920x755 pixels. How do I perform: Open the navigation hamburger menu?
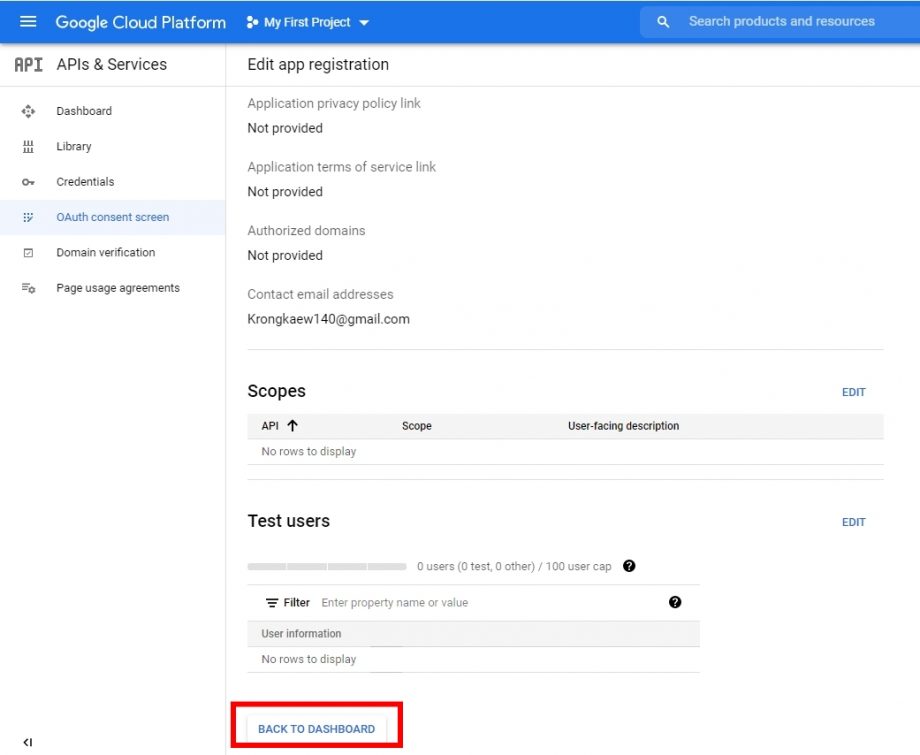coord(27,21)
